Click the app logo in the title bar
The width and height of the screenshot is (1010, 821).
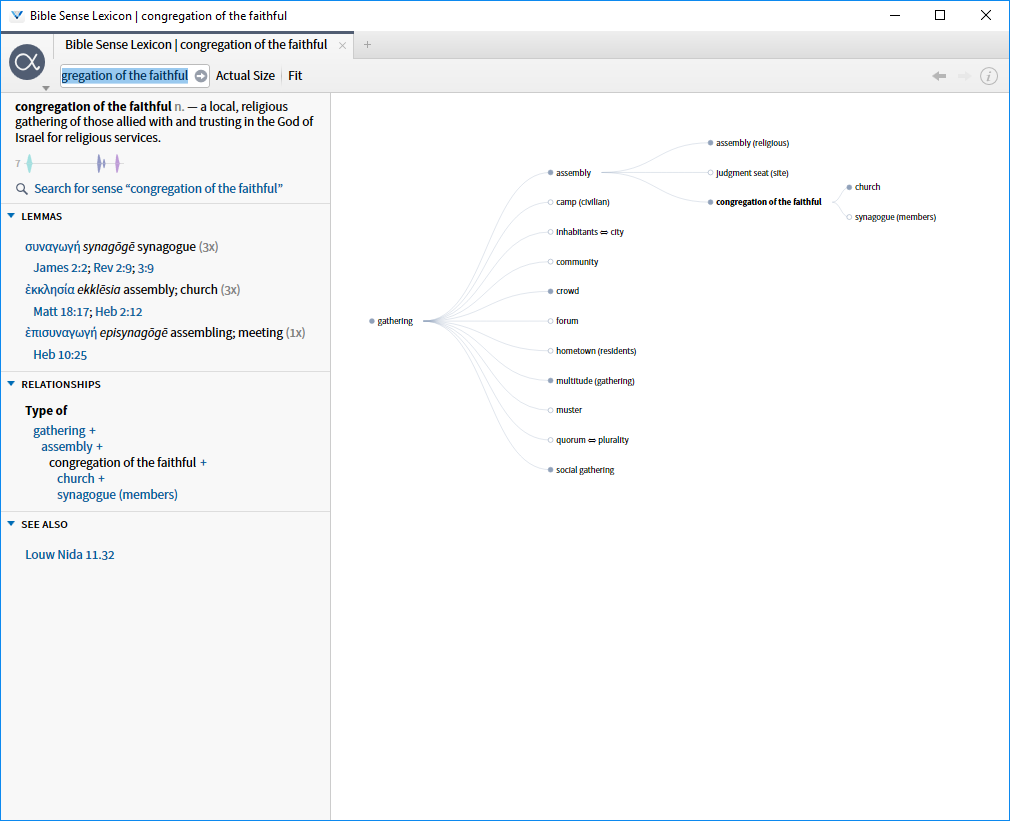17,15
